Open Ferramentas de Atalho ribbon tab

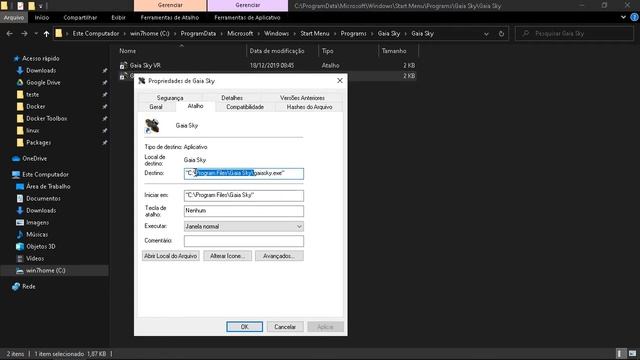tap(170, 18)
